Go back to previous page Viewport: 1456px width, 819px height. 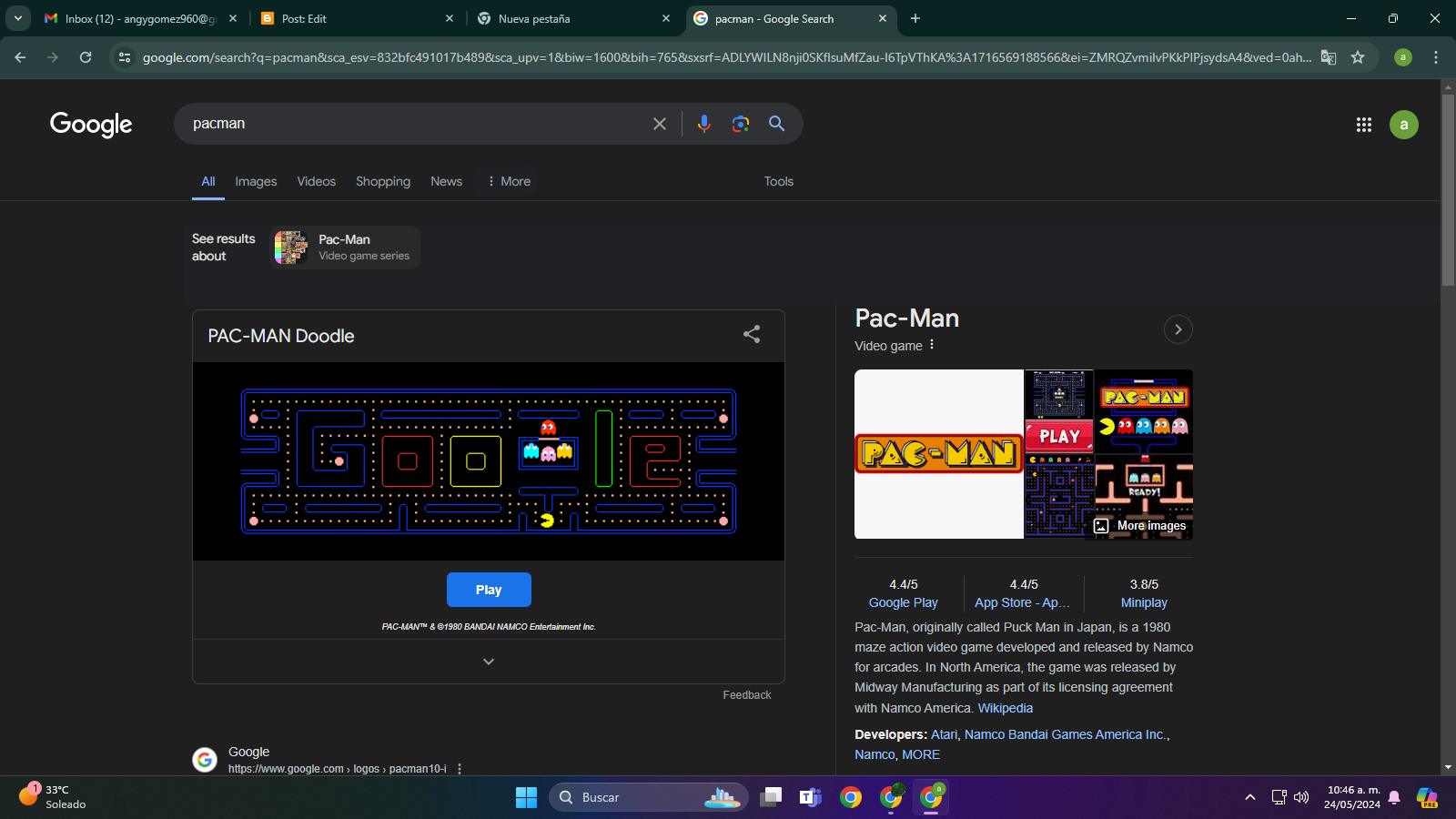point(20,57)
